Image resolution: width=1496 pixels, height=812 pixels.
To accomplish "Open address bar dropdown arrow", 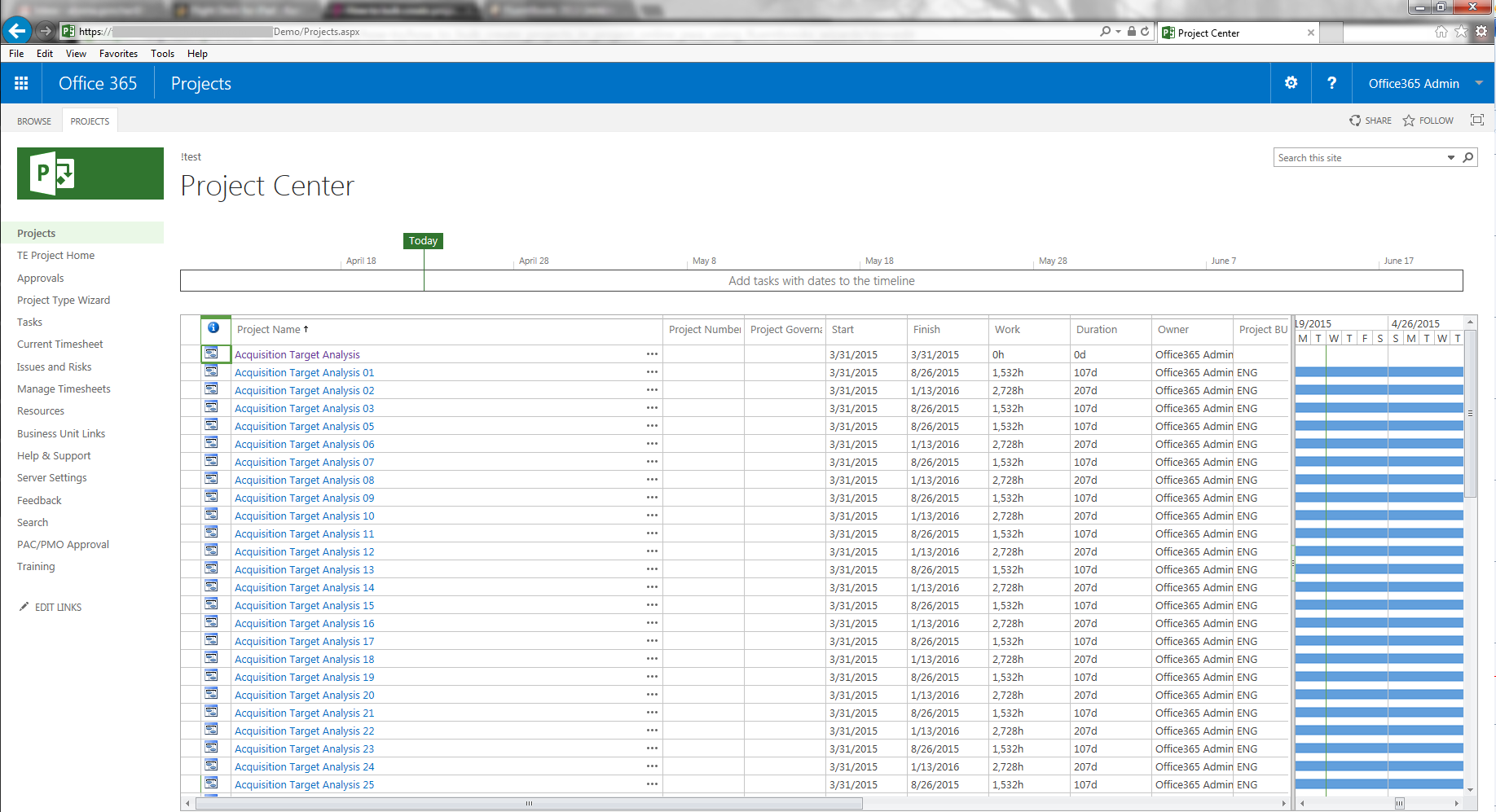I will tap(1119, 32).
